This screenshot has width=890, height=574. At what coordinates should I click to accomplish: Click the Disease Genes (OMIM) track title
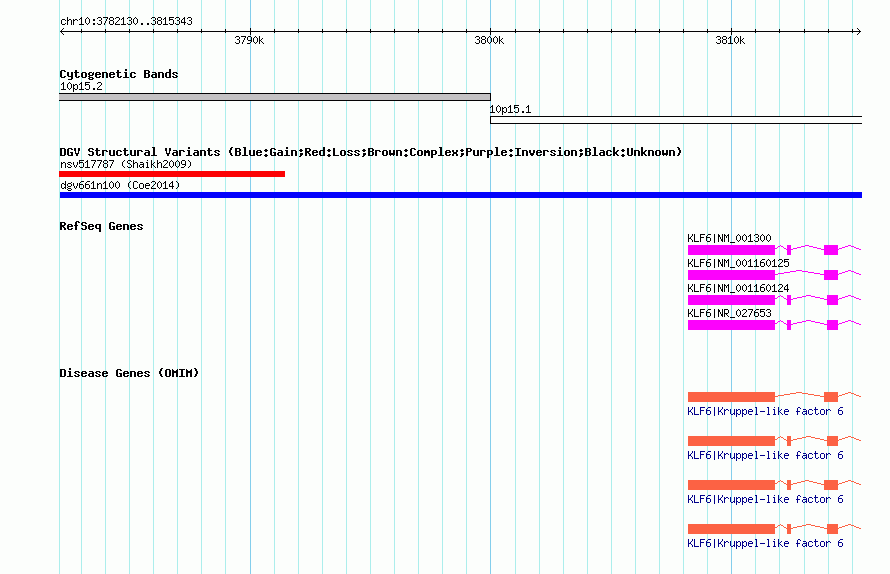pos(129,373)
